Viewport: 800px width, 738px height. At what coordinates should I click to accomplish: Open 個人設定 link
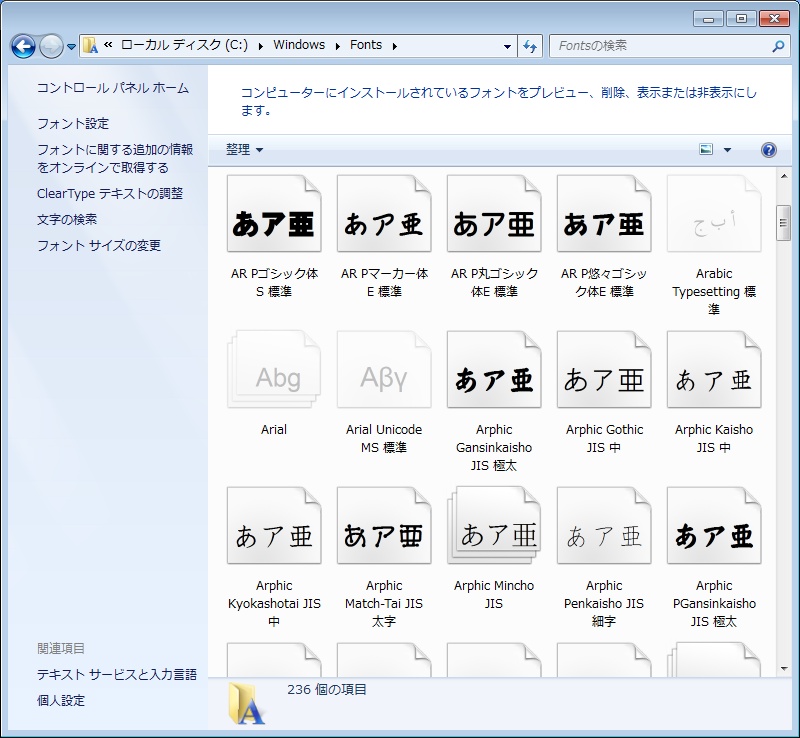pyautogui.click(x=61, y=701)
